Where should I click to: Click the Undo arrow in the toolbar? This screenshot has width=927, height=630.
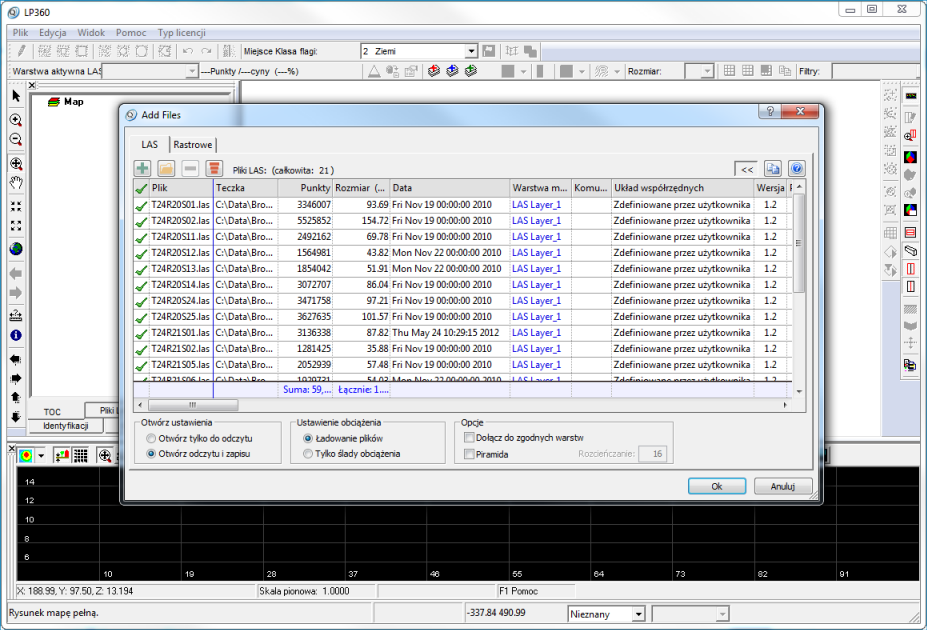point(188,51)
